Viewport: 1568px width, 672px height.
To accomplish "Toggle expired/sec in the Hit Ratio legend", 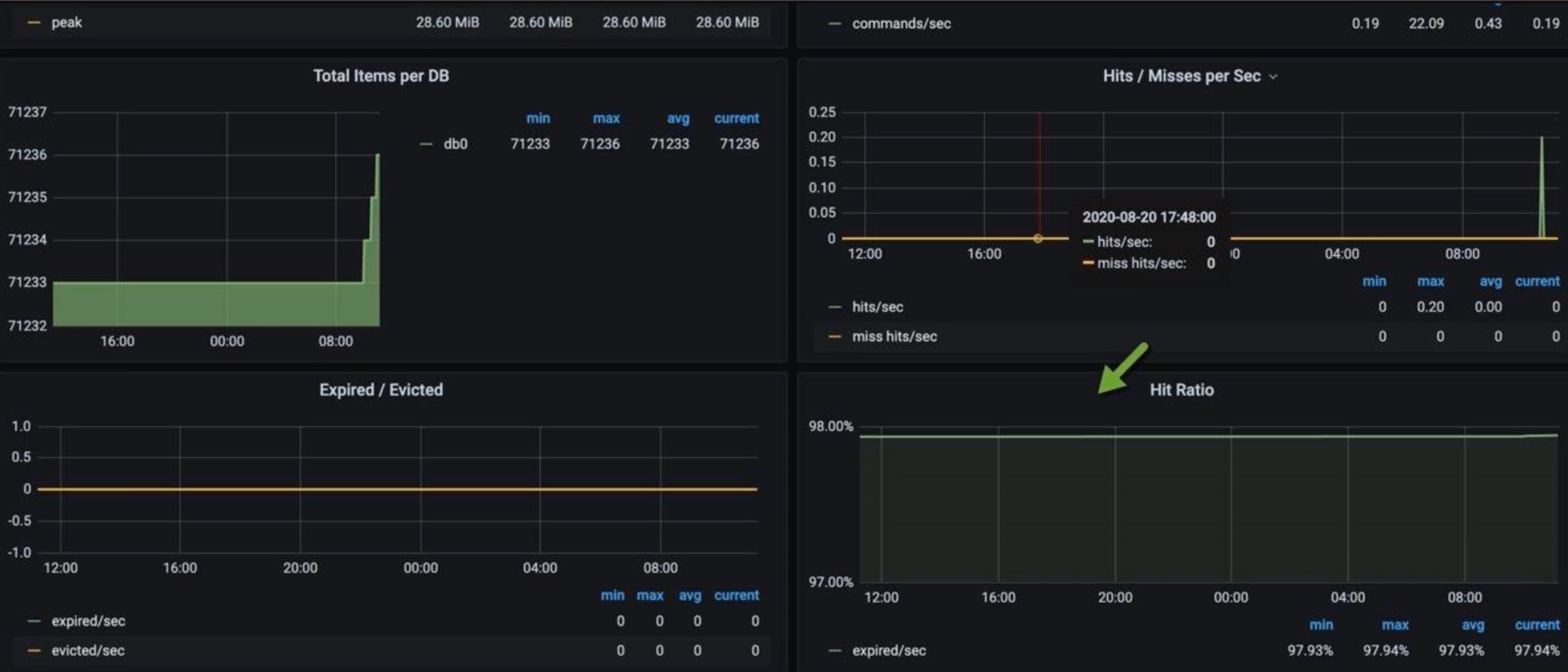I will [x=888, y=650].
